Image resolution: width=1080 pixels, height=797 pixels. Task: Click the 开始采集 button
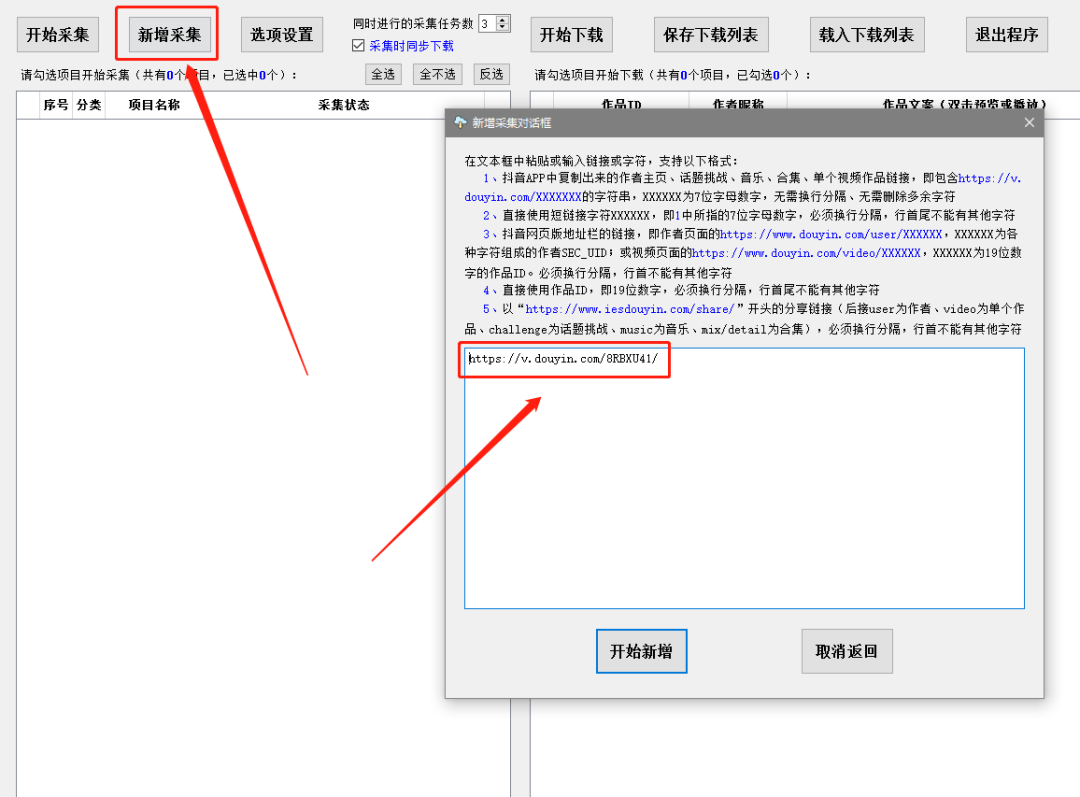click(58, 35)
